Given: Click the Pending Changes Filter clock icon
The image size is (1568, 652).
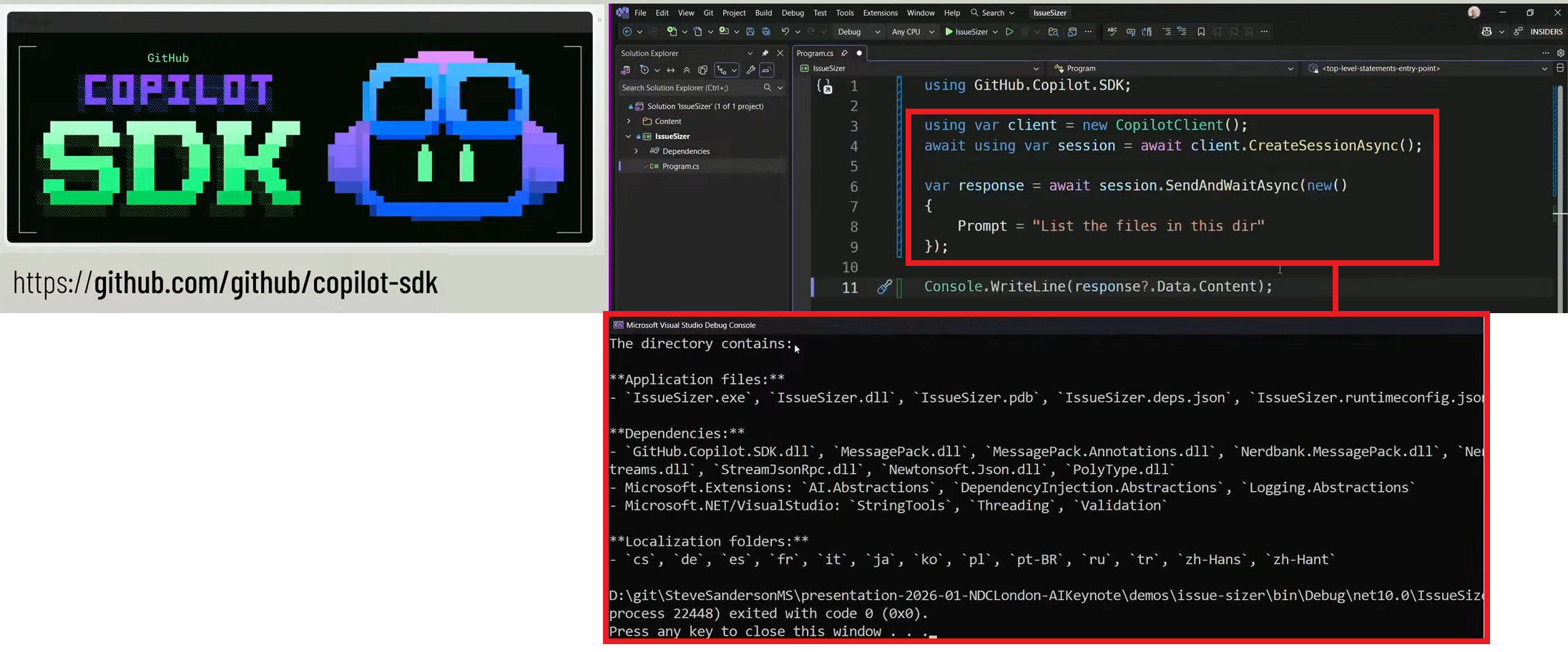Looking at the screenshot, I should pos(645,70).
